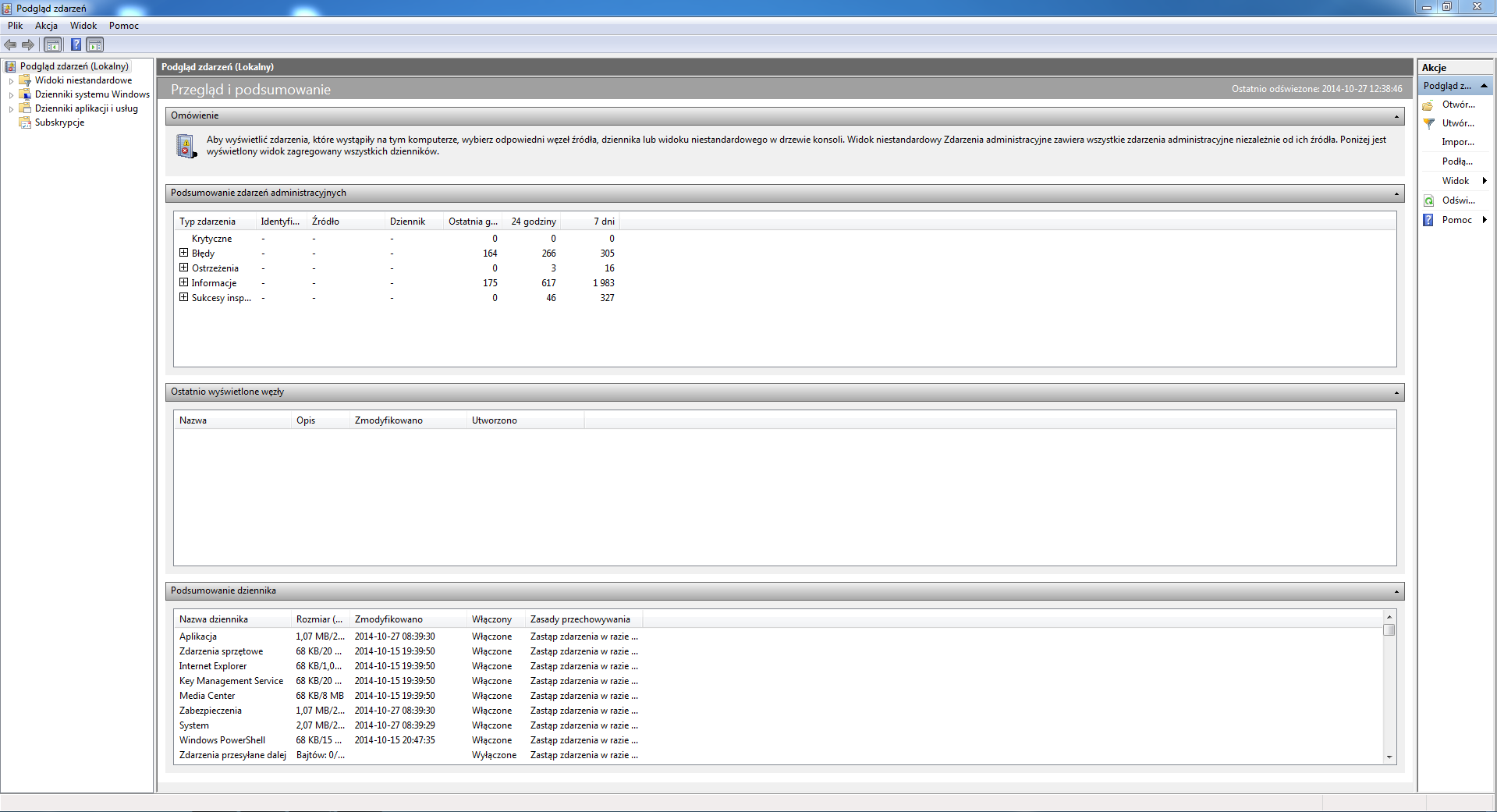Open the Akcja menu
1497x812 pixels.
click(46, 26)
